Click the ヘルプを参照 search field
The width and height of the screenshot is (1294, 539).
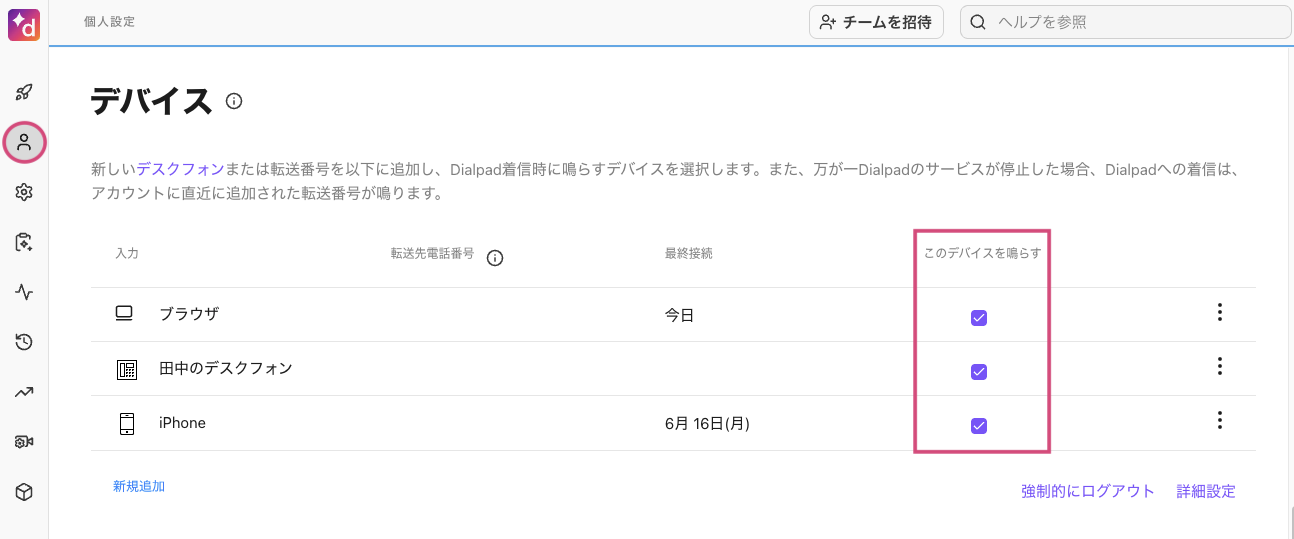click(1130, 22)
